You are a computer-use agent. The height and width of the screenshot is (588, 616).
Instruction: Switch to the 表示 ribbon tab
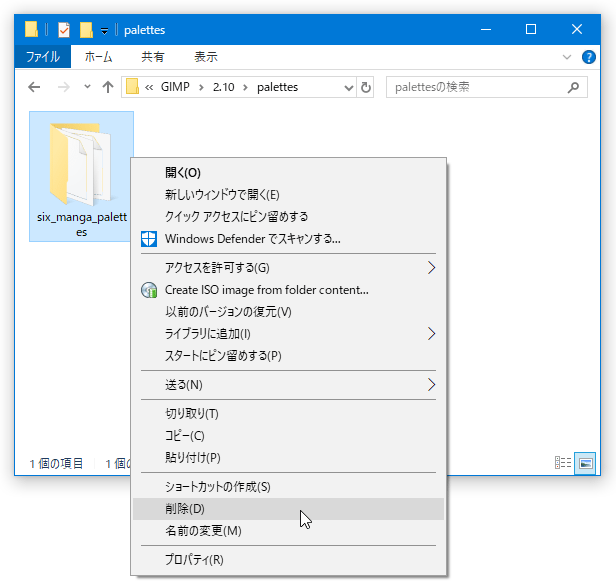tap(206, 57)
